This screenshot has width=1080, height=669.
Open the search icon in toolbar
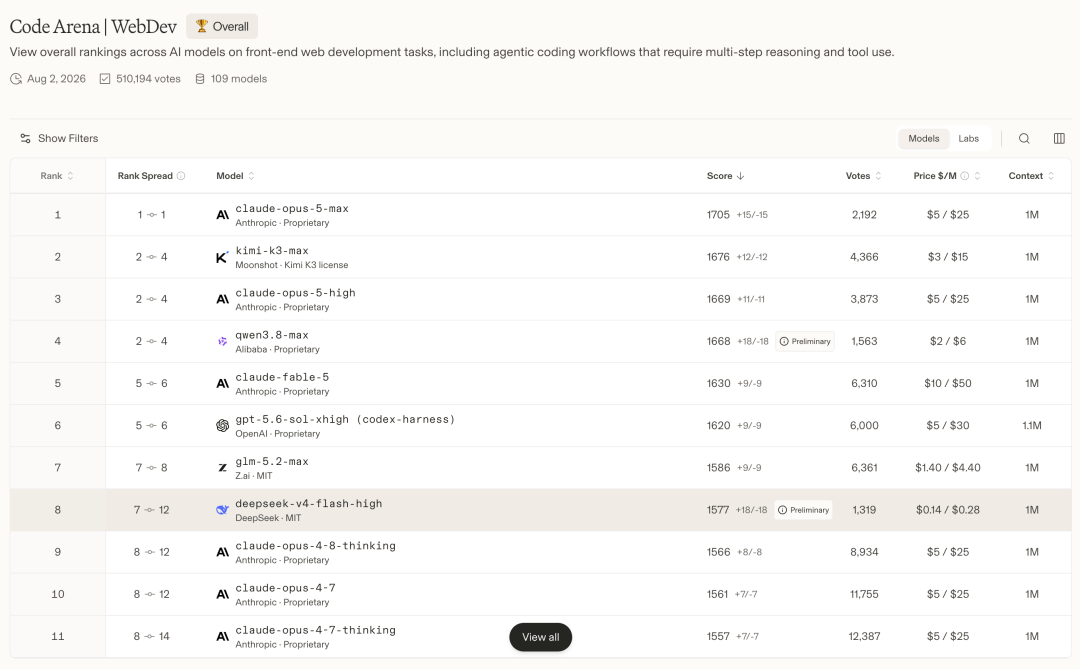(x=1024, y=138)
